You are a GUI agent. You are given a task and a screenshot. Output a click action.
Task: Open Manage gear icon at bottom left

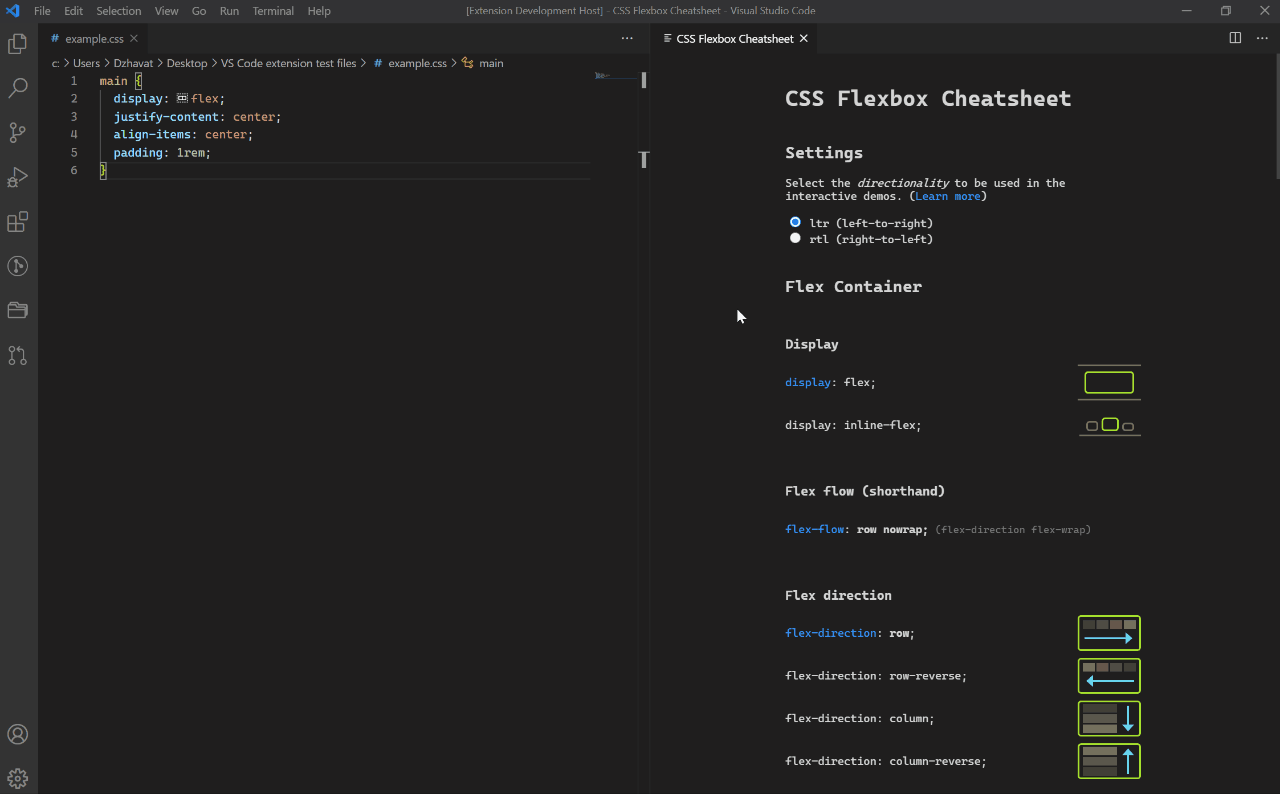coord(17,778)
